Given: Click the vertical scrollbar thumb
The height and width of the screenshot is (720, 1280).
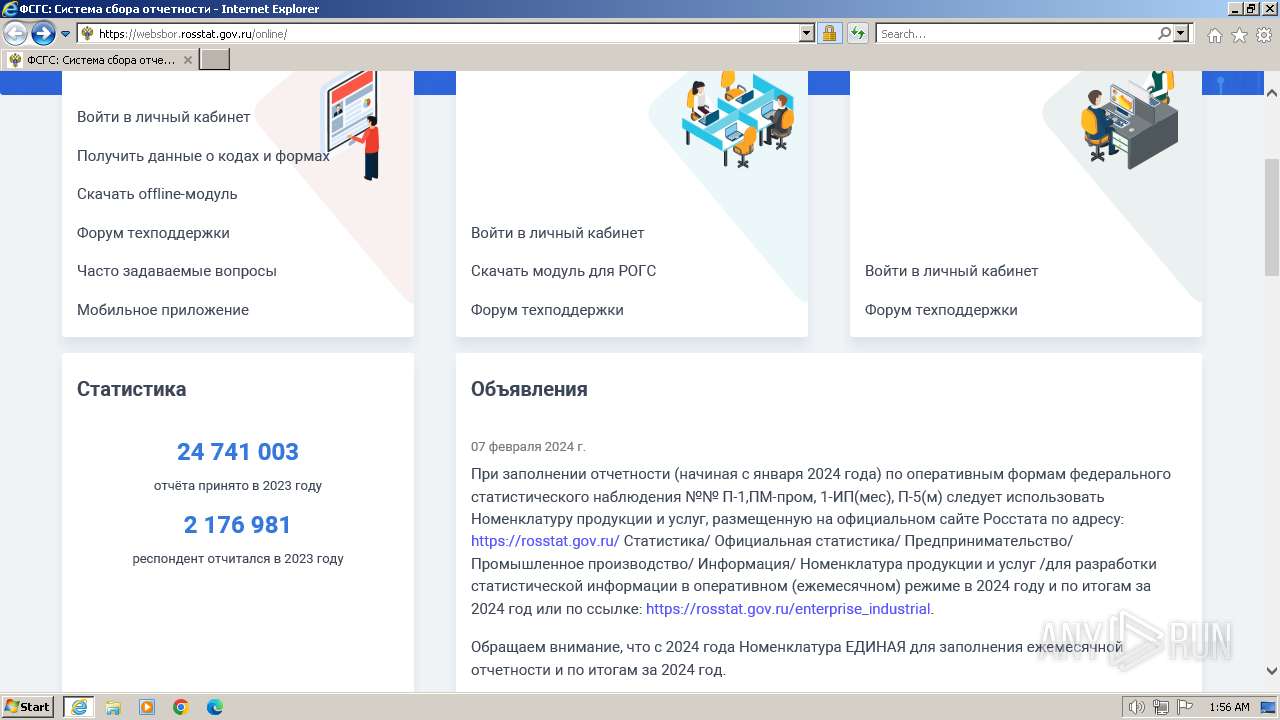Looking at the screenshot, I should [x=1272, y=216].
